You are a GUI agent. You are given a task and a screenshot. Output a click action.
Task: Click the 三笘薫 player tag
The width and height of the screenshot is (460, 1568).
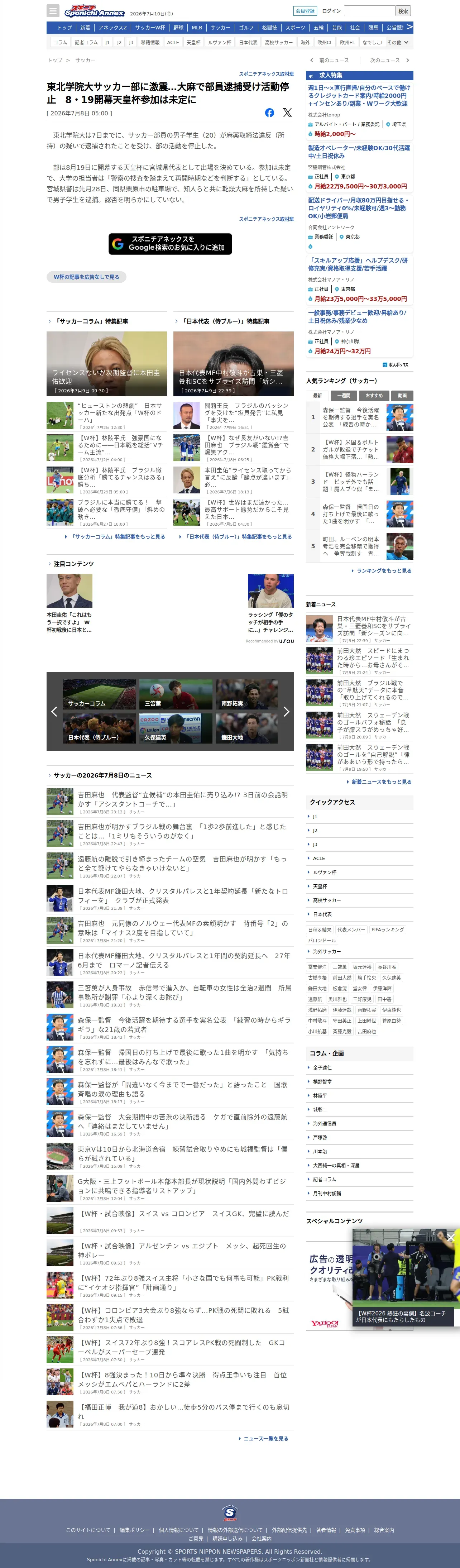(x=340, y=967)
